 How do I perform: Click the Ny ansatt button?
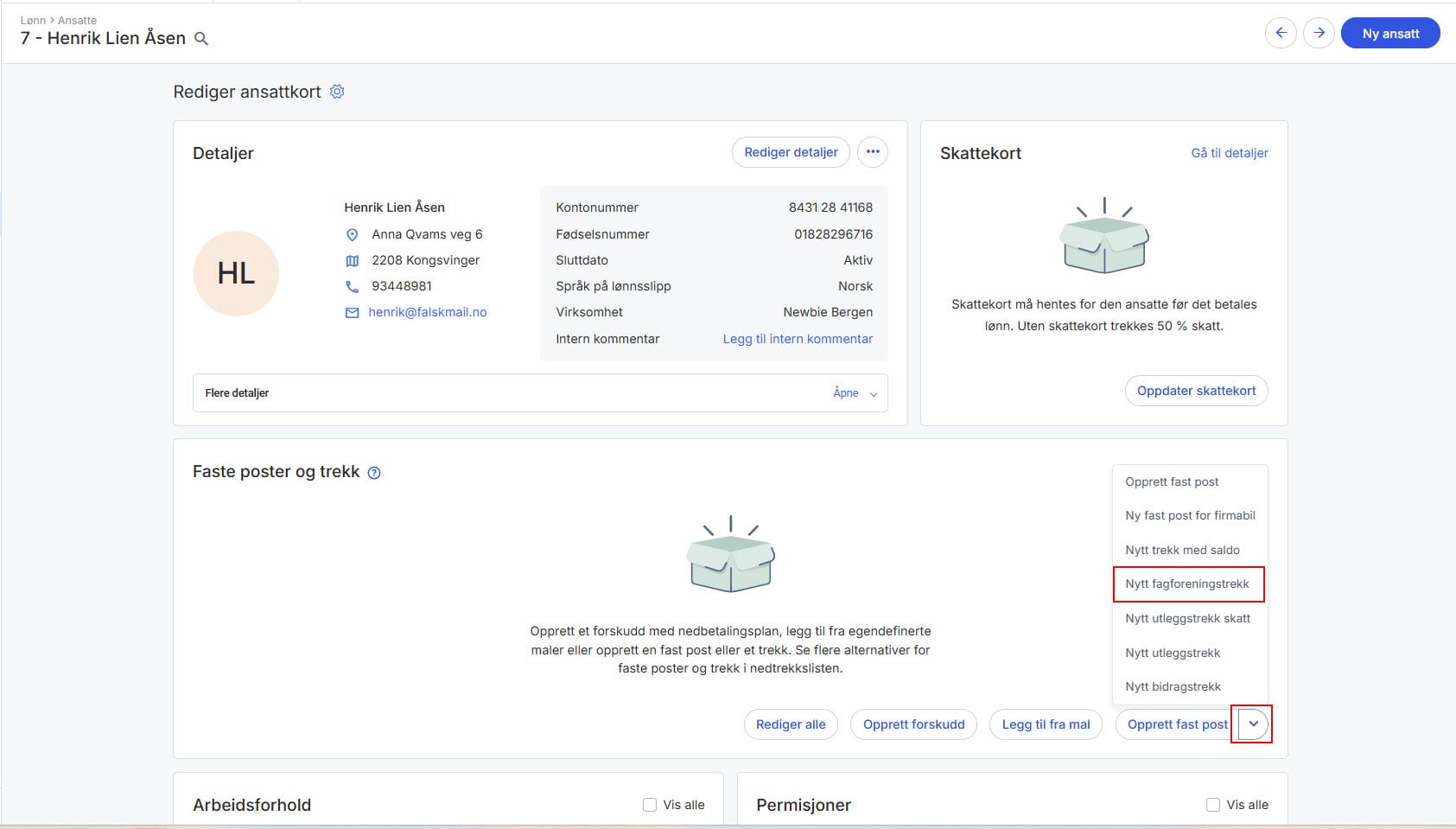click(1390, 34)
